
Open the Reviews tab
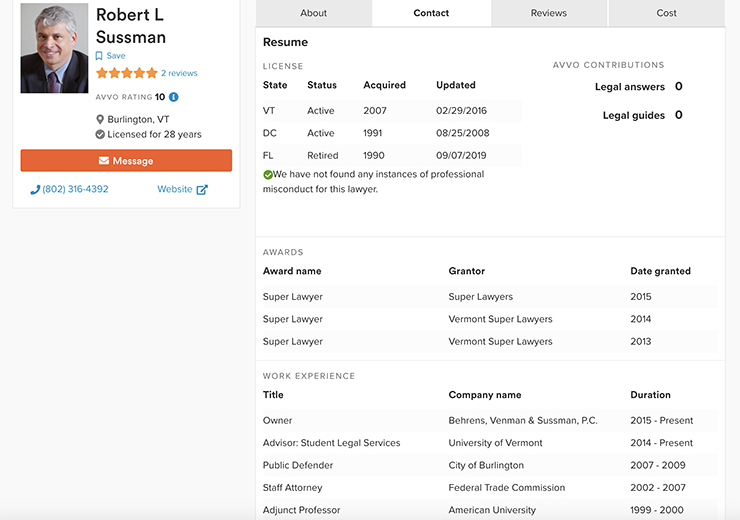click(549, 13)
